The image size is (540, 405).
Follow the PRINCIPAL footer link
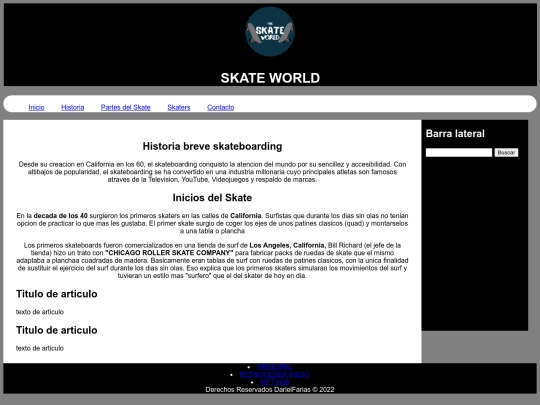click(274, 367)
